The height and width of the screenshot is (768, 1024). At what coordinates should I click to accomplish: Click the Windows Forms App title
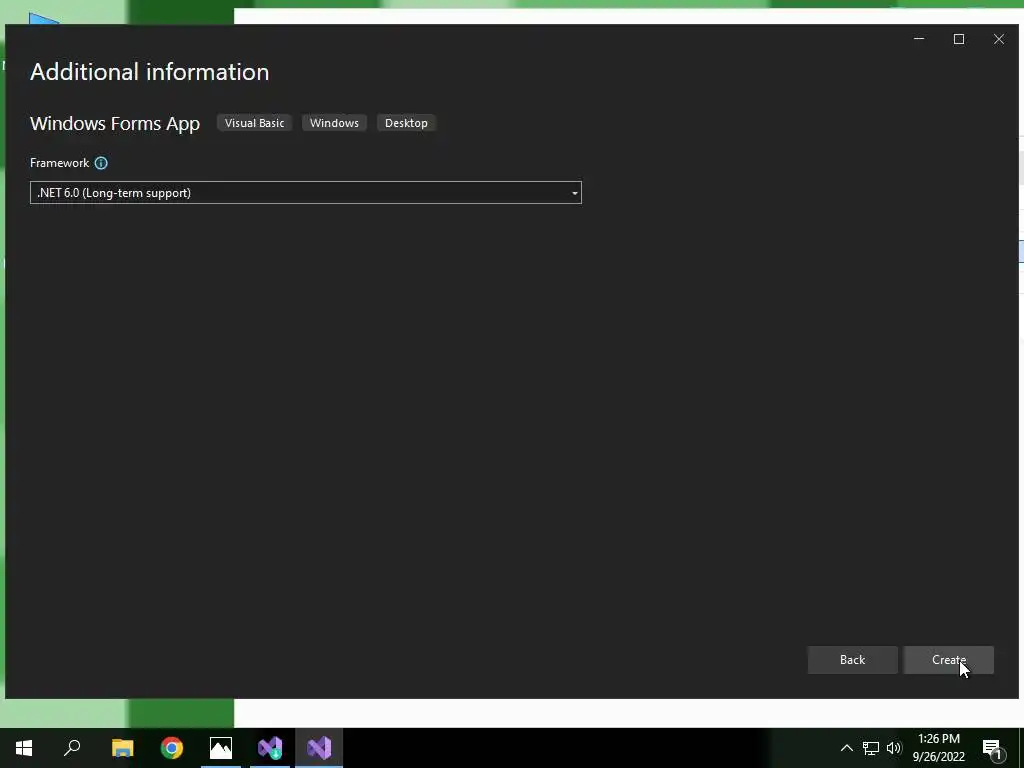(115, 123)
